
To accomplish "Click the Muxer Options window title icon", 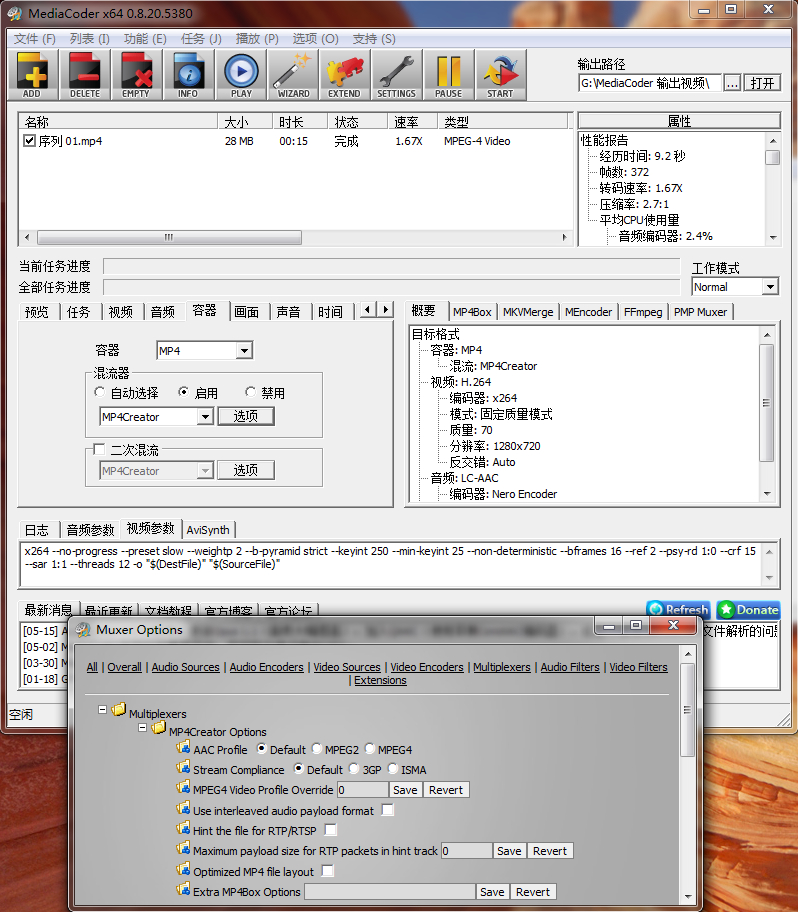I will (x=83, y=629).
